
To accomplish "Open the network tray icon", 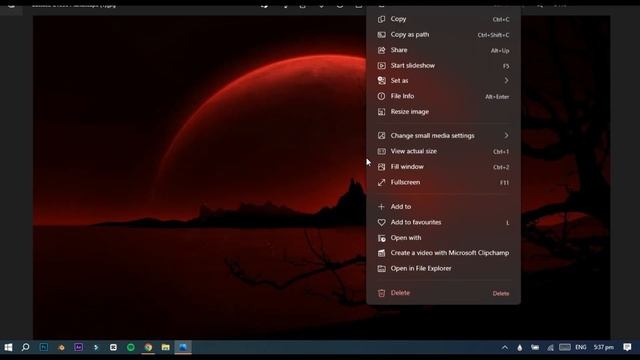I will pyautogui.click(x=550, y=348).
